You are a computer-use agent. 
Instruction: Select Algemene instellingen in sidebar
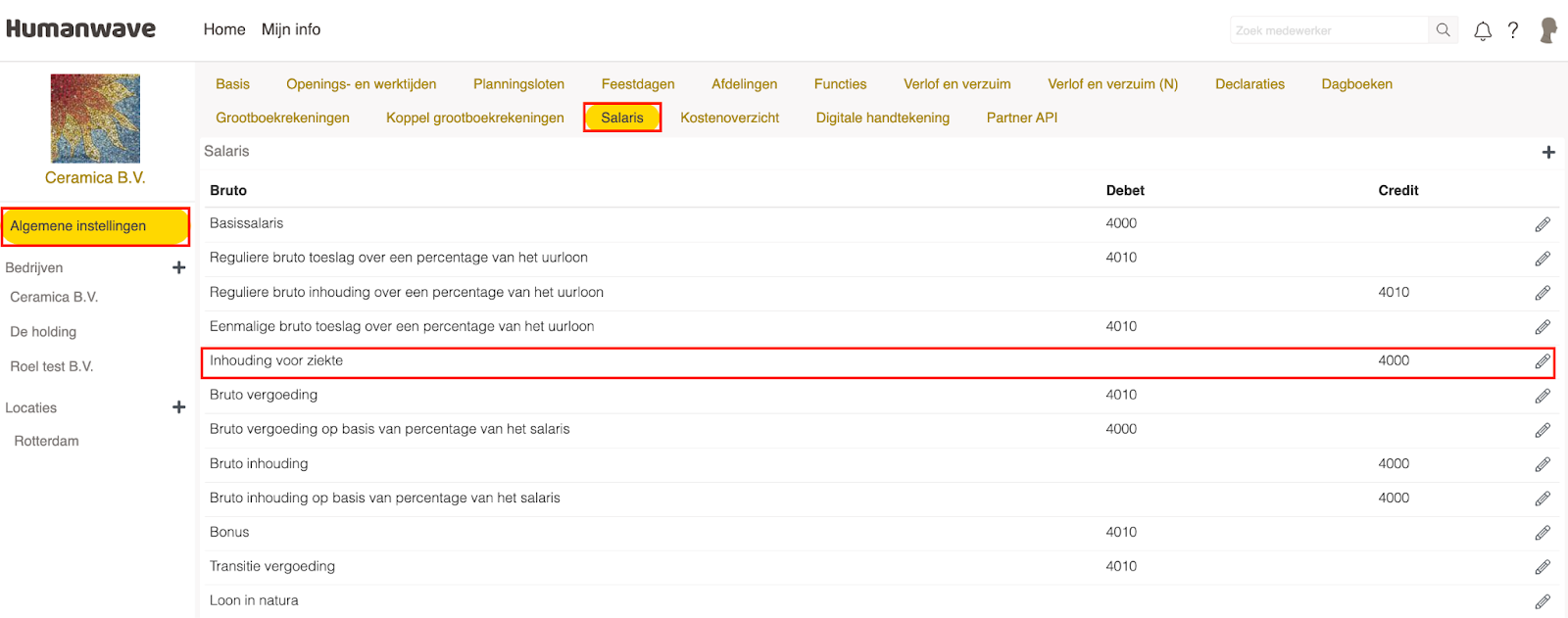(x=95, y=226)
